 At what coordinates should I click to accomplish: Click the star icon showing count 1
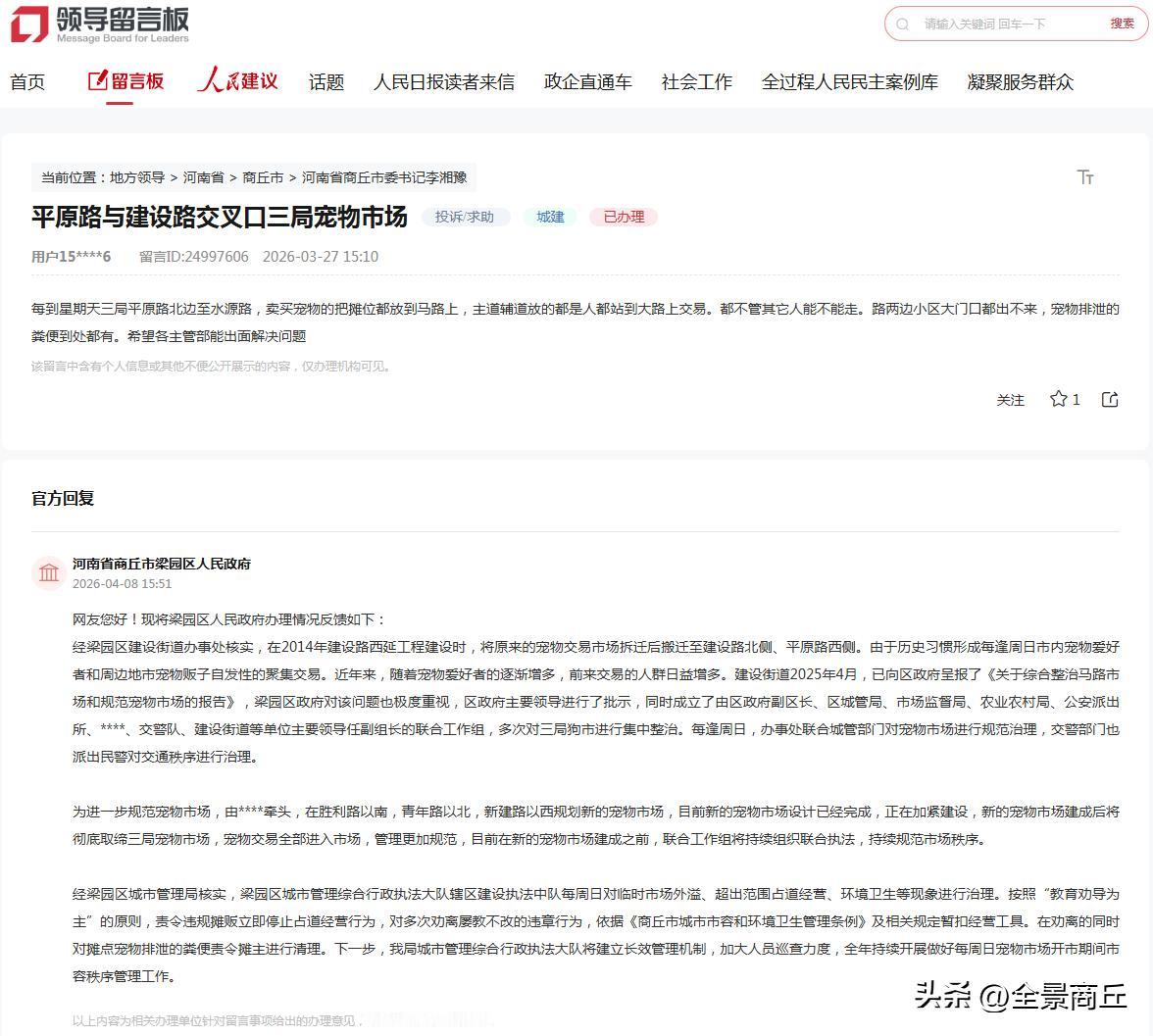[1059, 399]
